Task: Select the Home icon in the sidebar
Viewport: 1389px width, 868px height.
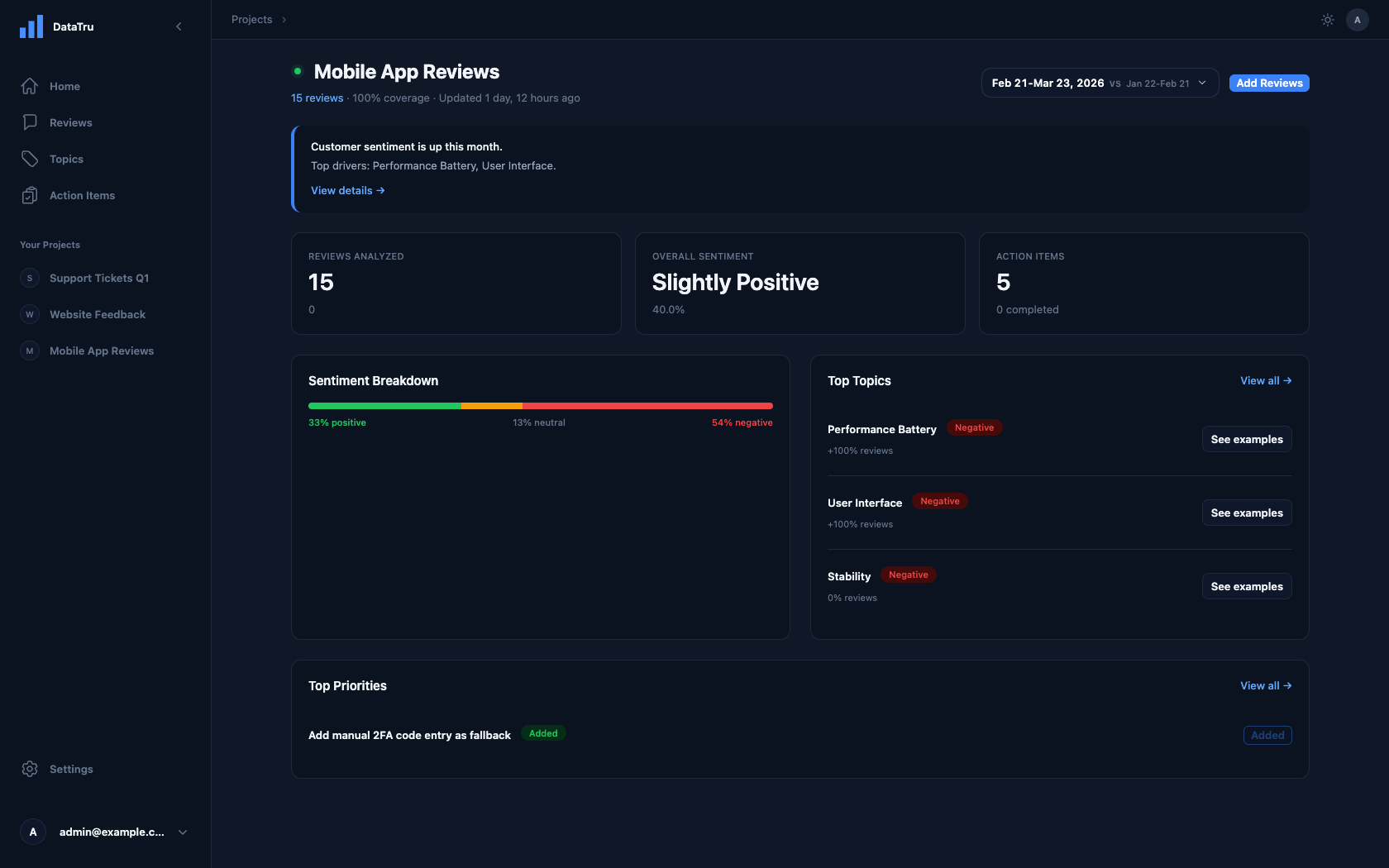Action: pyautogui.click(x=30, y=86)
